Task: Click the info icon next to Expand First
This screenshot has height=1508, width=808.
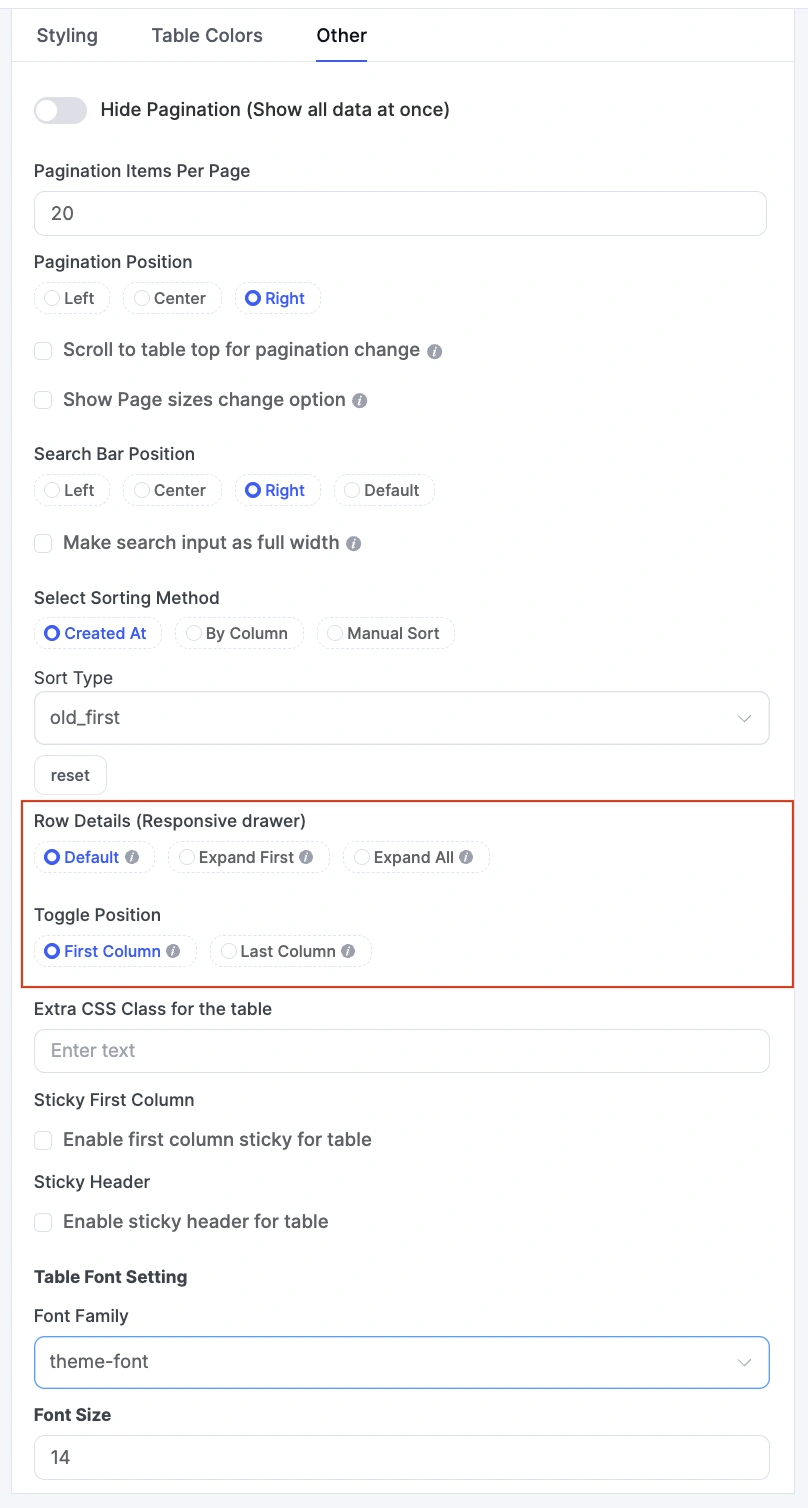Action: point(307,857)
